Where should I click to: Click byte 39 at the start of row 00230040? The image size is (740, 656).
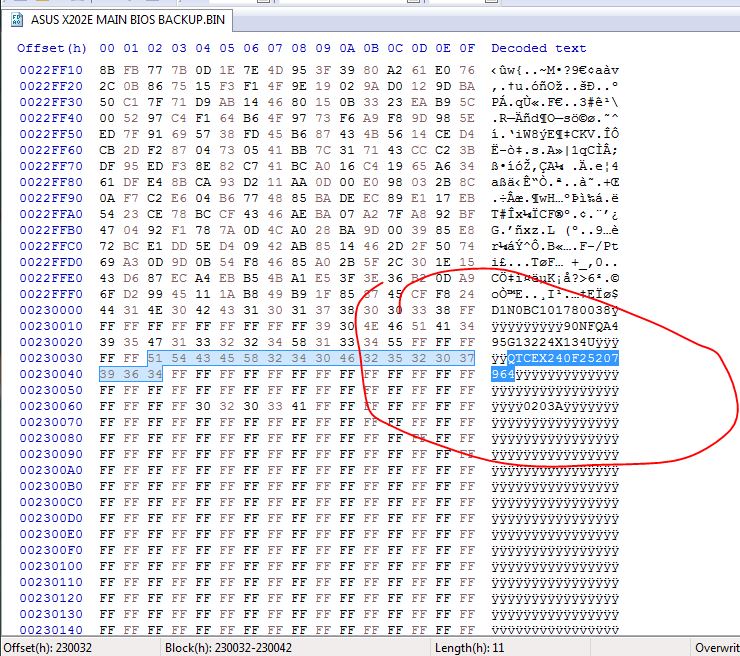click(107, 374)
